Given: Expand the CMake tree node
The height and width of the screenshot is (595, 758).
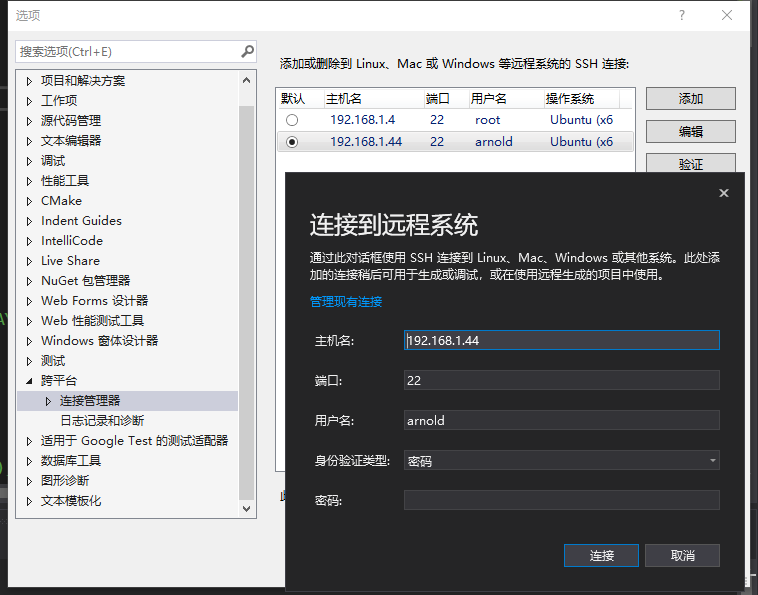Looking at the screenshot, I should pyautogui.click(x=29, y=201).
